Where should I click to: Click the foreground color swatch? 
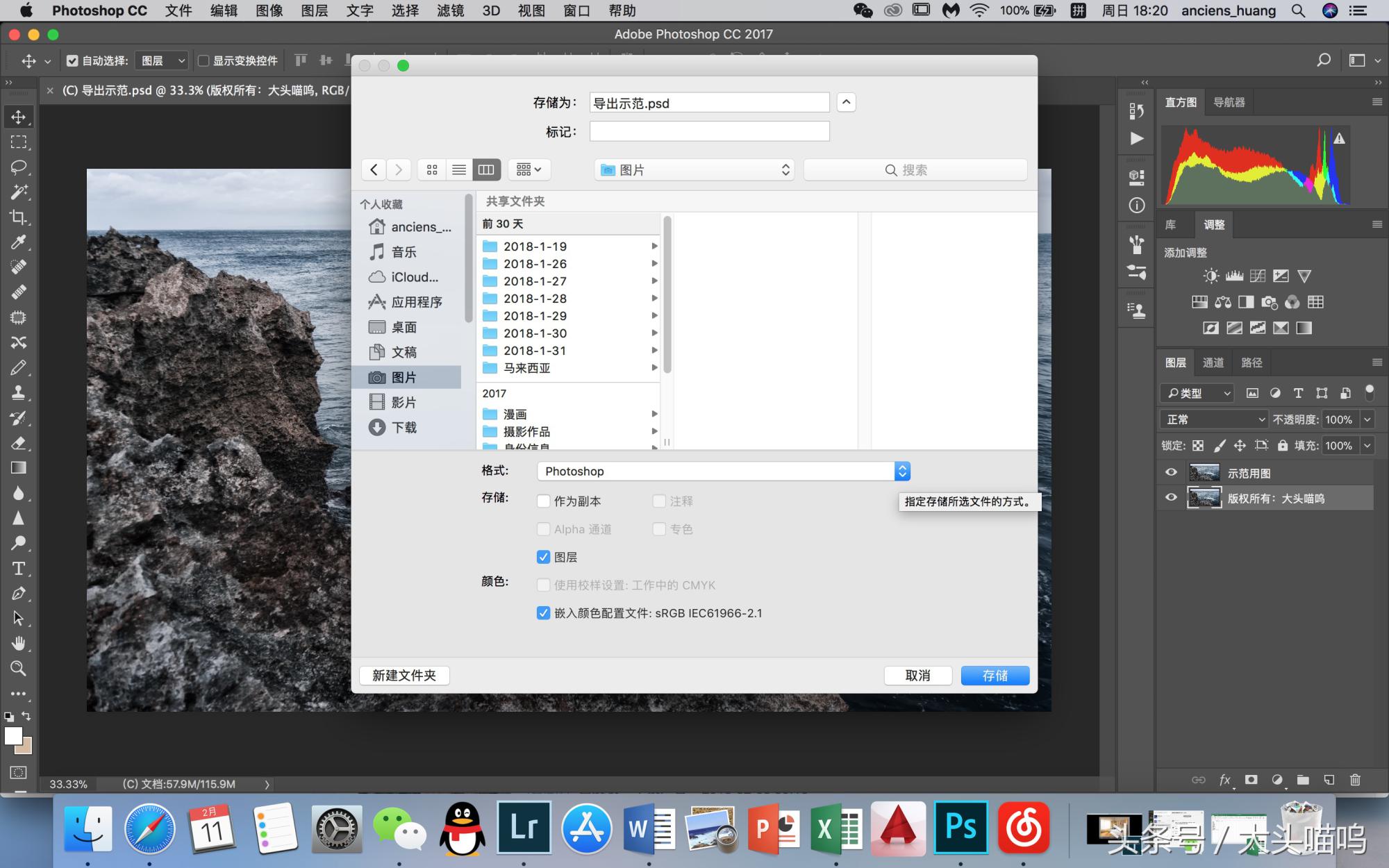click(x=13, y=735)
